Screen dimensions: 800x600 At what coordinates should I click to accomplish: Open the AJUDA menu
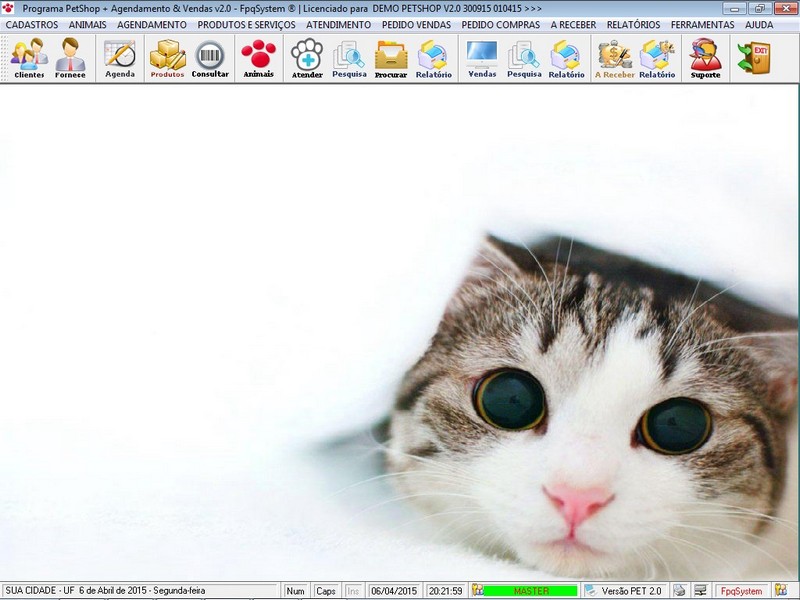[x=759, y=24]
